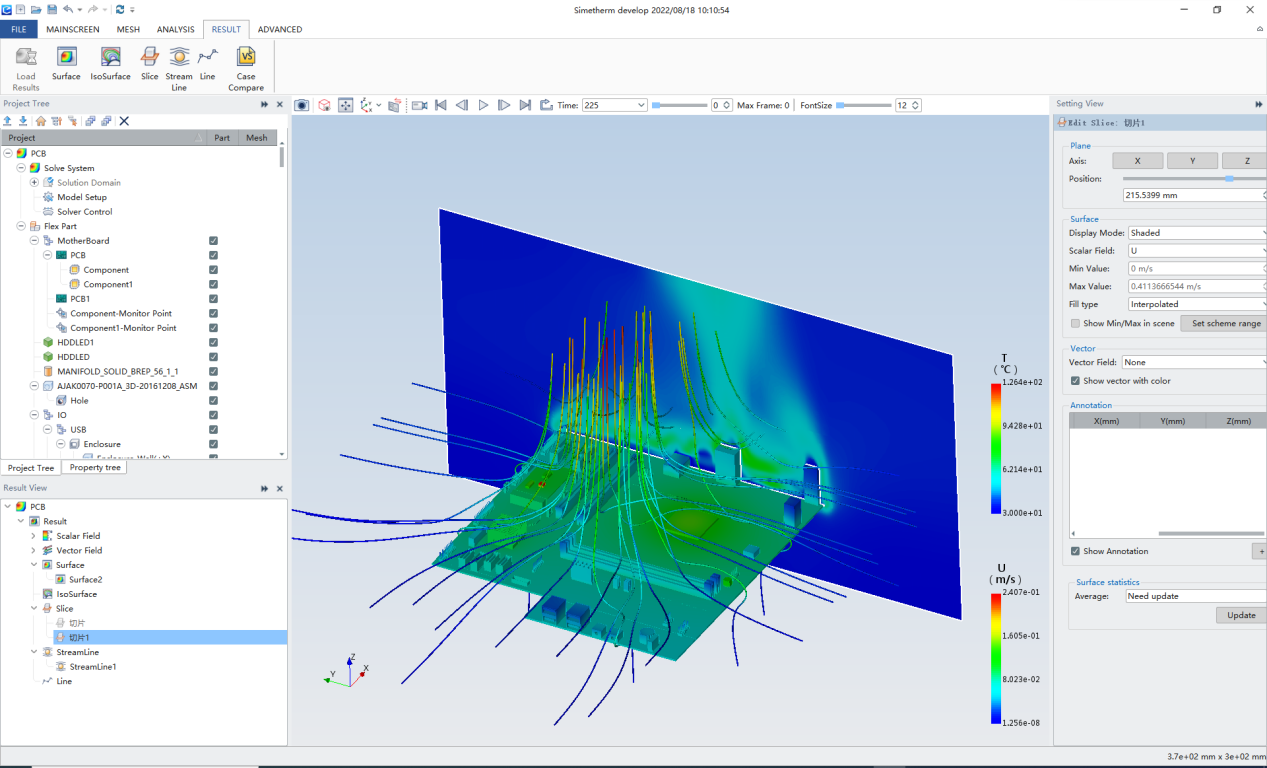Collapse the Flex Part node
Image resolution: width=1267 pixels, height=768 pixels.
pos(21,226)
